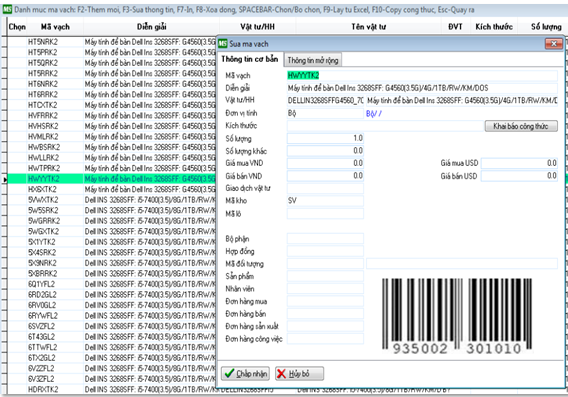568x397 pixels.
Task: Click the ĐVT column header
Action: (x=455, y=27)
